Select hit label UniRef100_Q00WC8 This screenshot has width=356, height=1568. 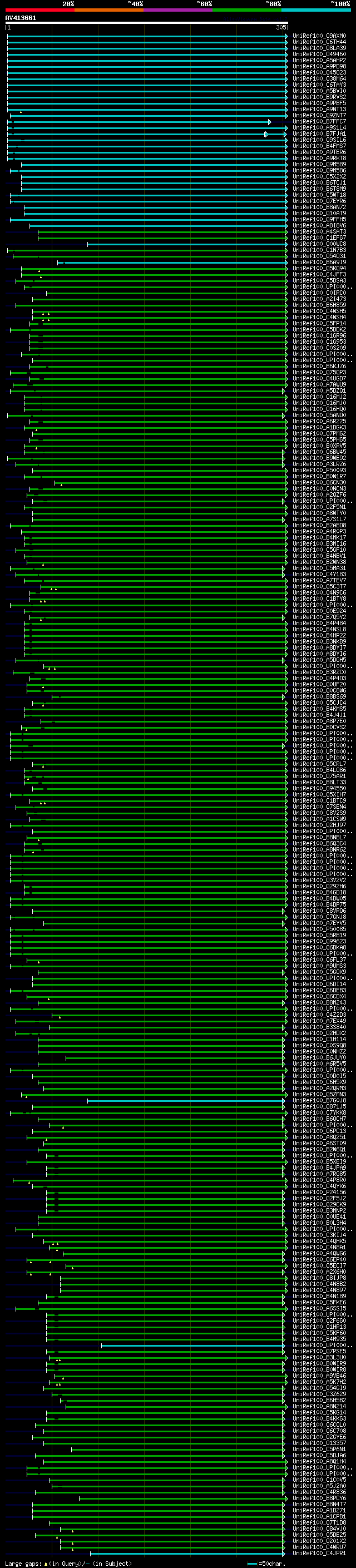tap(319, 244)
